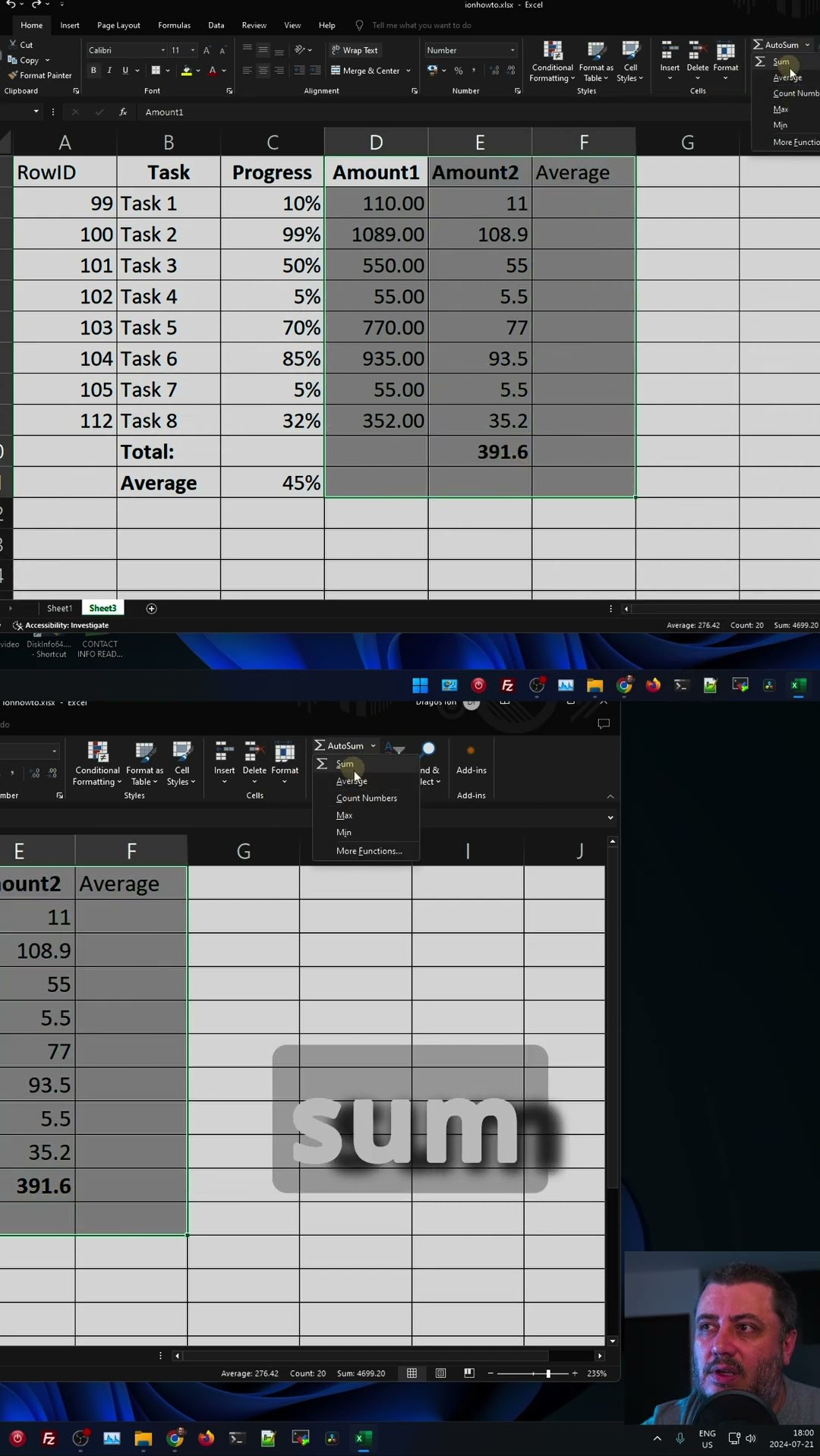
Task: Click the Format Painter brush icon
Action: pos(12,75)
